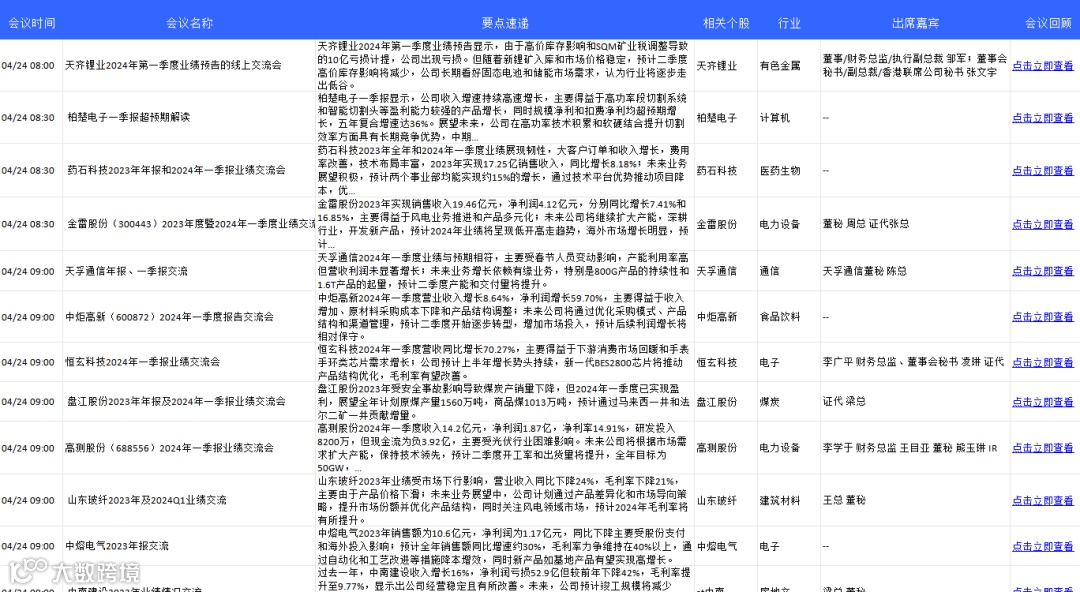Open 点击立即查看 link for 金雷股份 row

[x=1042, y=224]
